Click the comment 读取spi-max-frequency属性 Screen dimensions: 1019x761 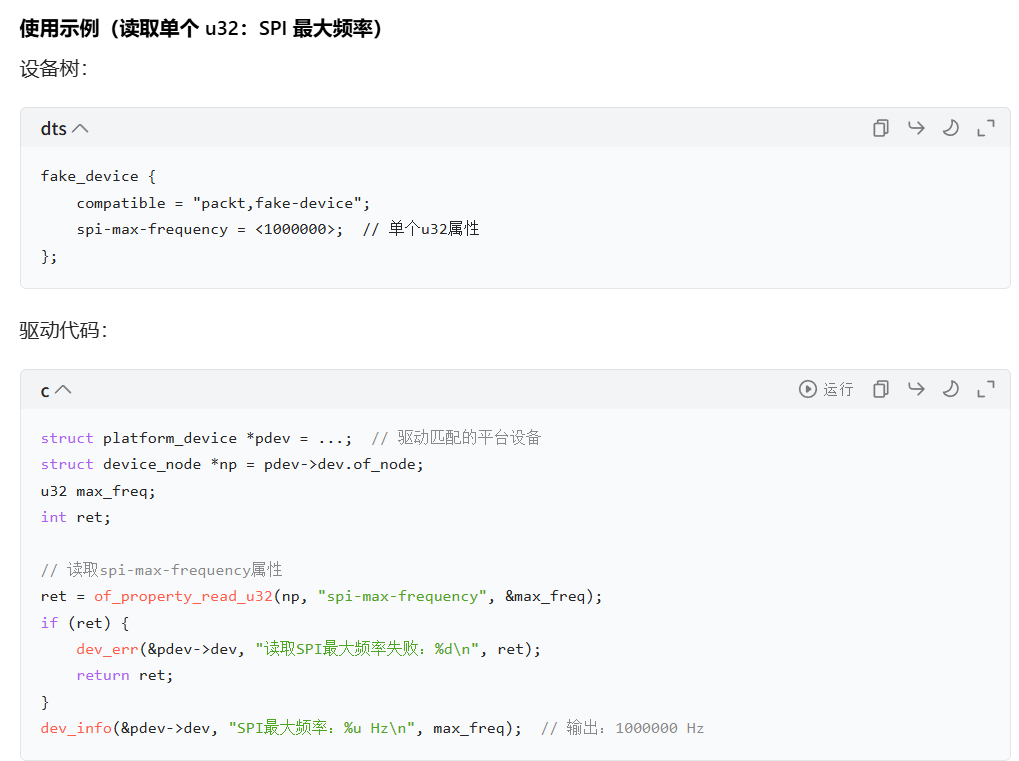[161, 570]
